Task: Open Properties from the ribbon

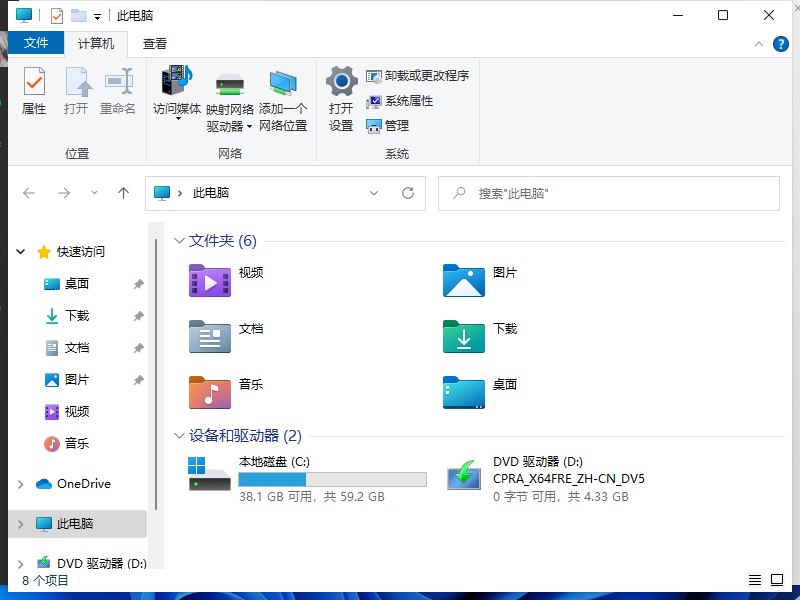Action: click(34, 95)
